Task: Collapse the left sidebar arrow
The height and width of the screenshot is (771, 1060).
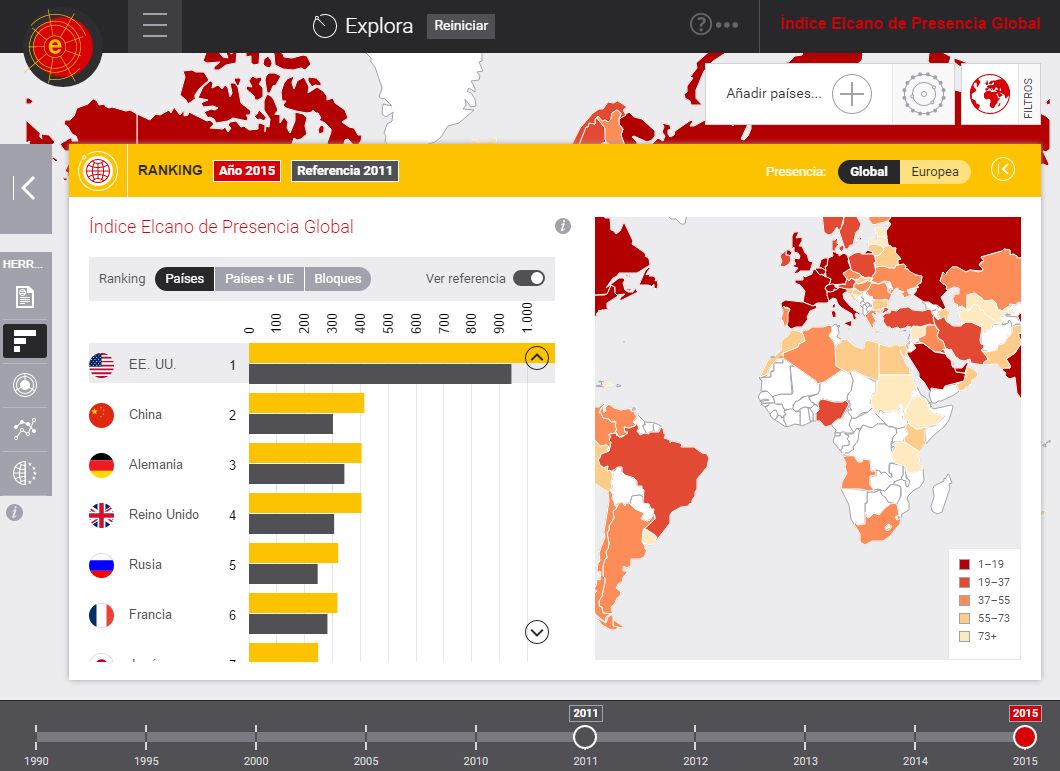Action: point(26,188)
